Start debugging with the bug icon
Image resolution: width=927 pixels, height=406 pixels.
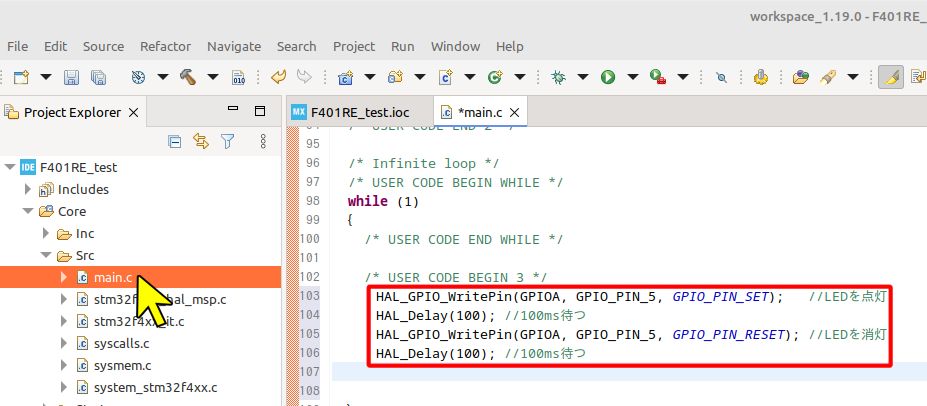tap(558, 77)
